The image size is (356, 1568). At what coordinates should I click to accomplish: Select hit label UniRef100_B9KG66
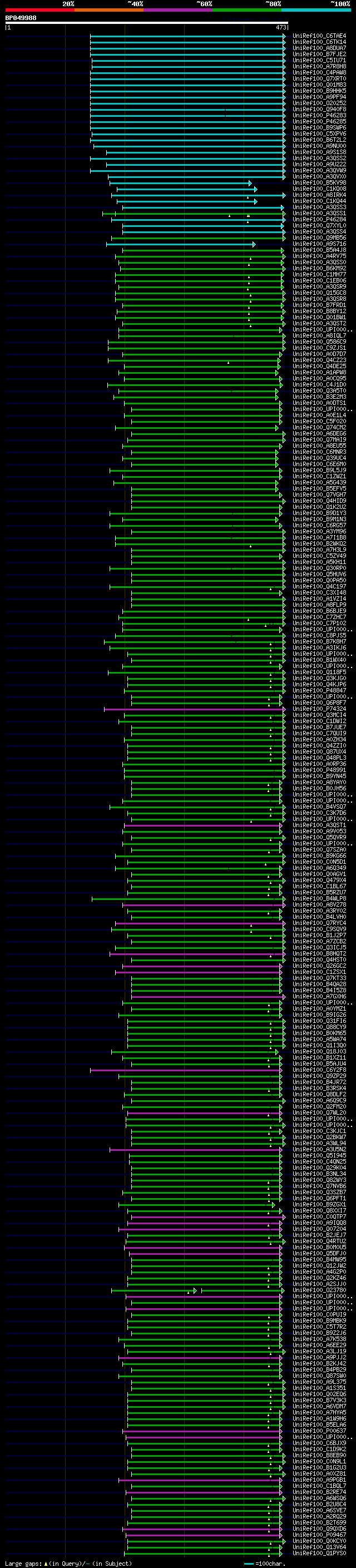coord(319,855)
